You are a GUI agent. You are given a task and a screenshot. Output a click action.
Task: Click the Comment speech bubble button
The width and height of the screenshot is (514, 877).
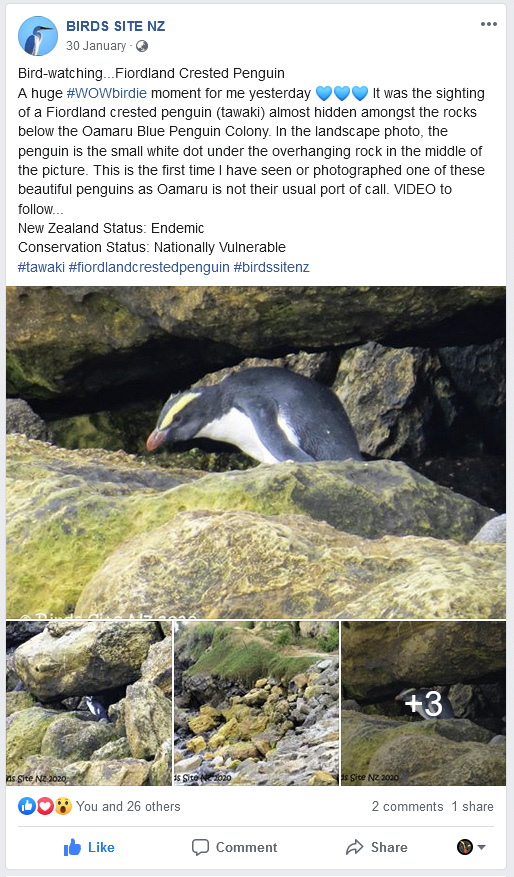tap(234, 847)
